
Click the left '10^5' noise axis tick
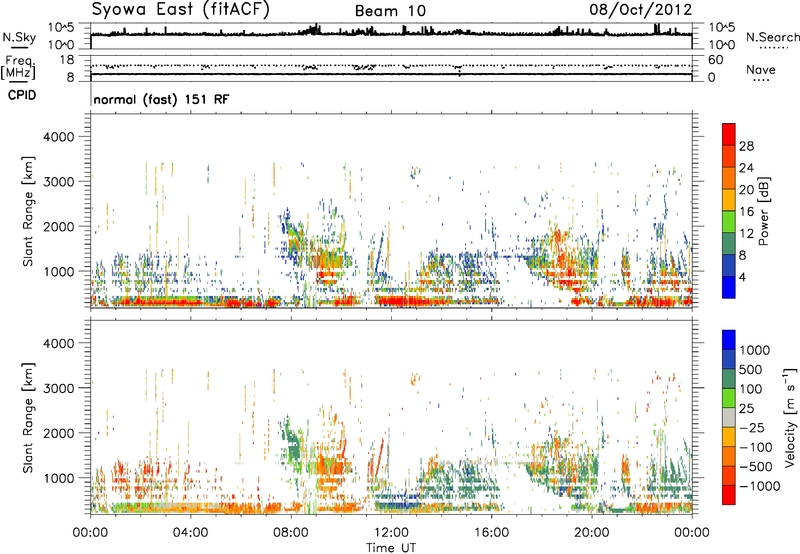(61, 28)
